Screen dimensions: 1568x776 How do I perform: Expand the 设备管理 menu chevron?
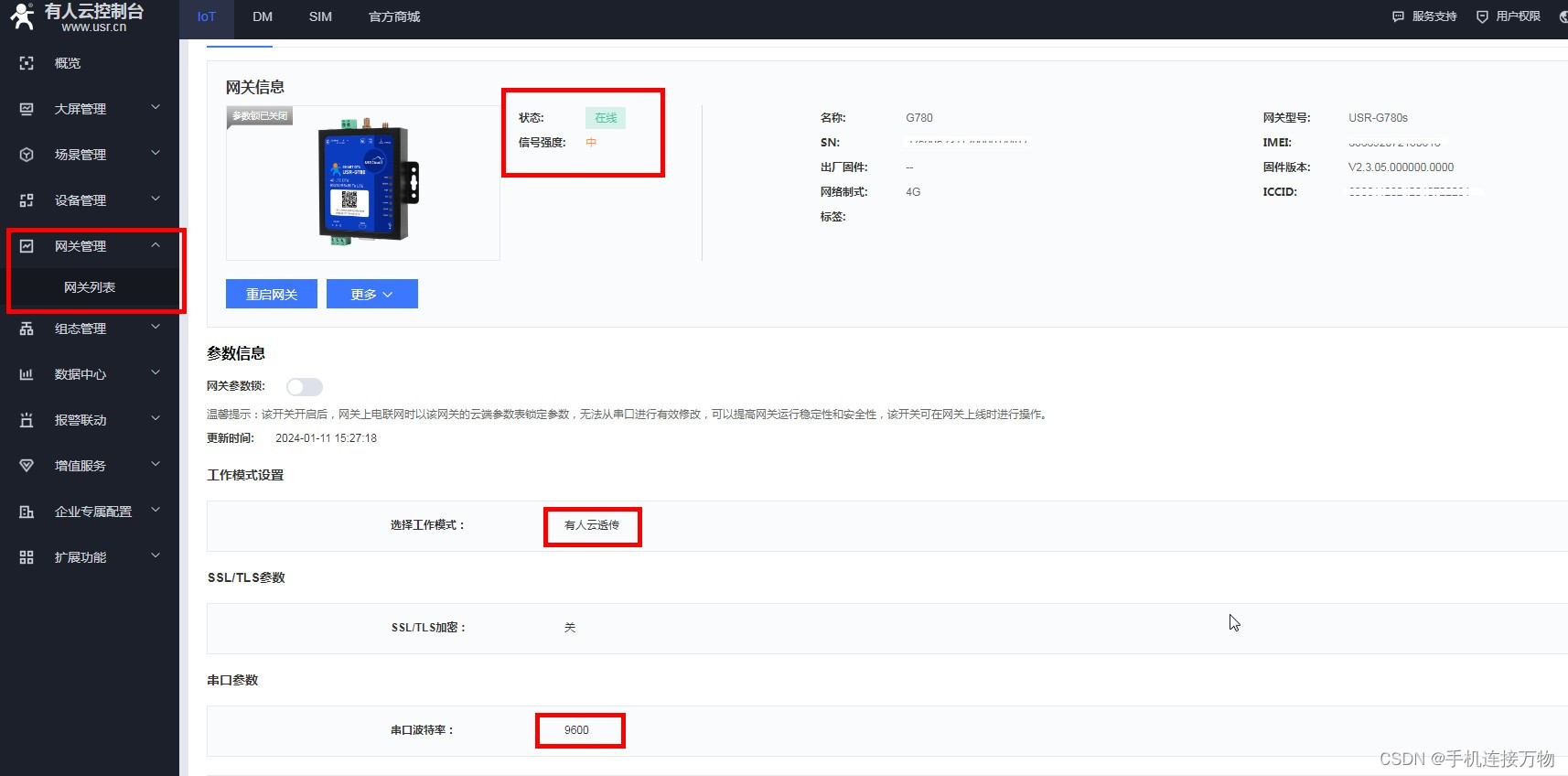[x=156, y=199]
